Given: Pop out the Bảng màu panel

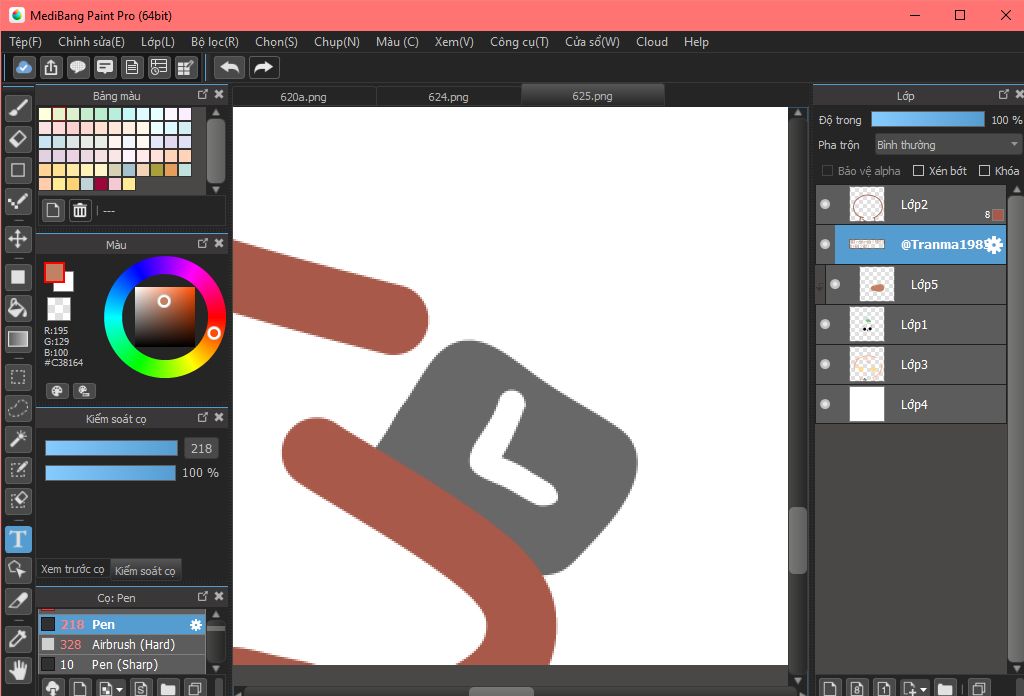Looking at the screenshot, I should pyautogui.click(x=202, y=95).
